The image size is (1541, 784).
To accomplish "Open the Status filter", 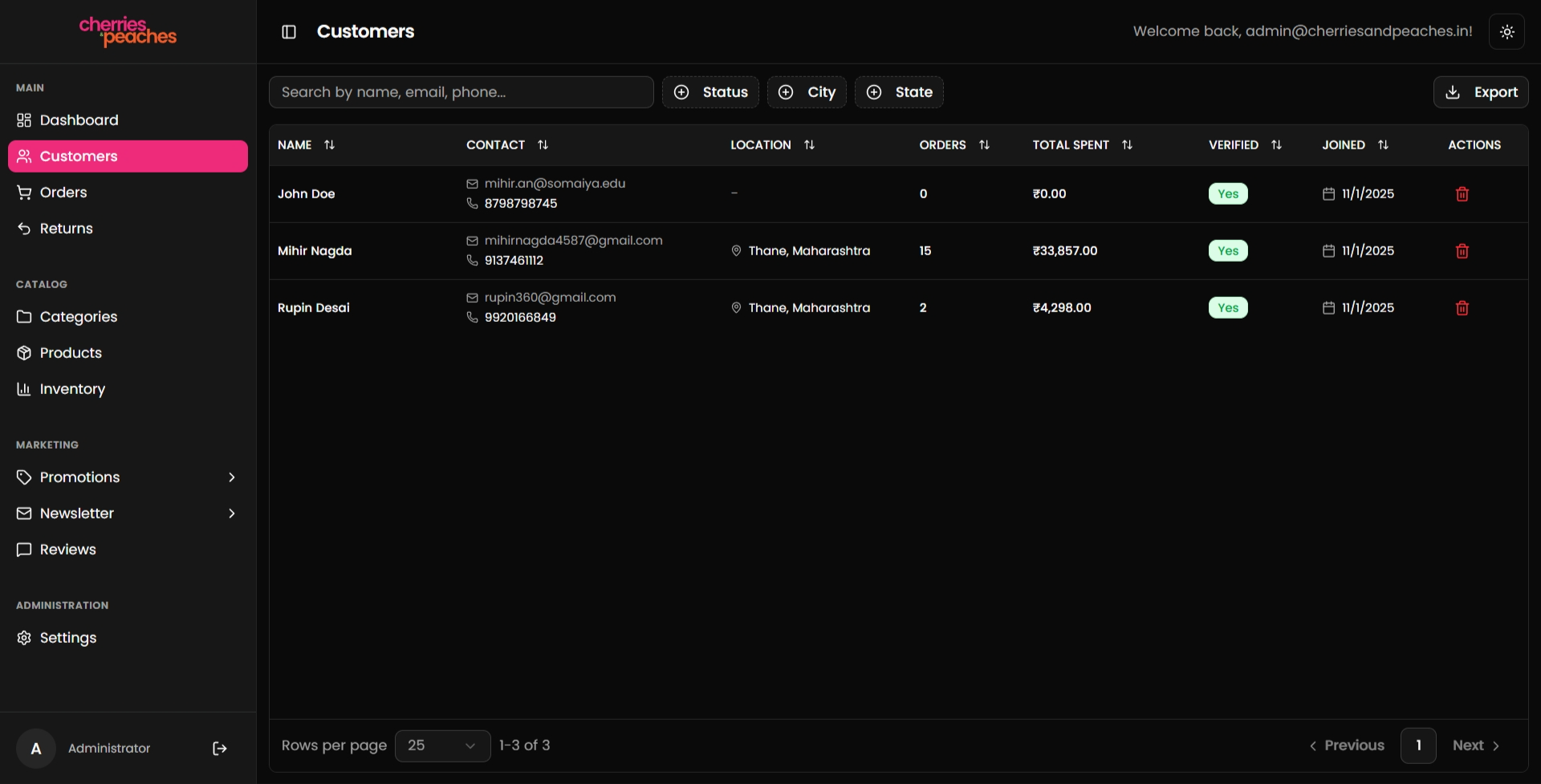I will [x=710, y=92].
